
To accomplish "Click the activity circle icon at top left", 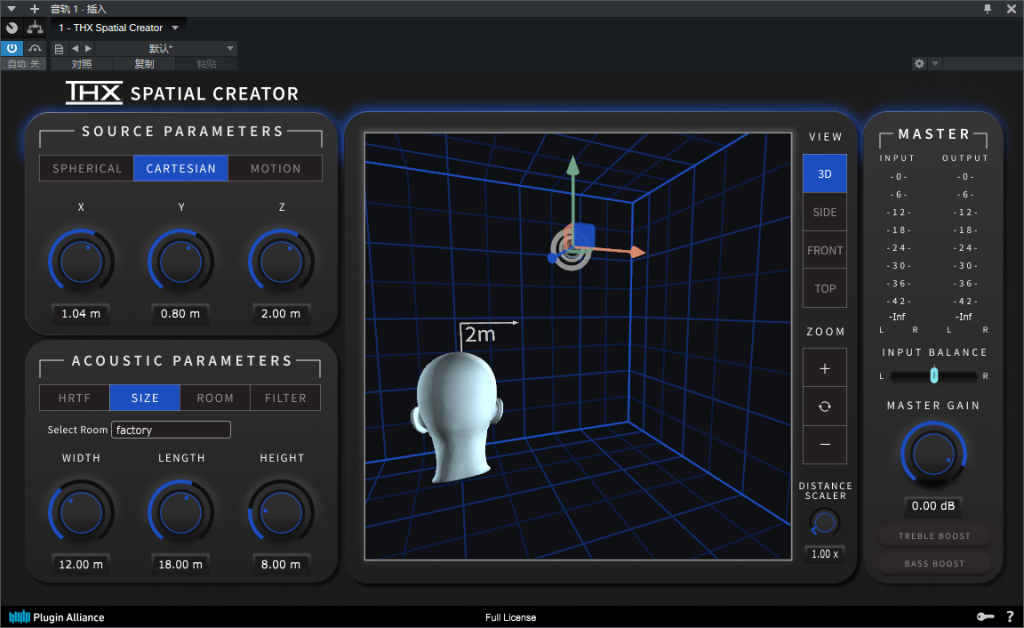I will pyautogui.click(x=12, y=28).
